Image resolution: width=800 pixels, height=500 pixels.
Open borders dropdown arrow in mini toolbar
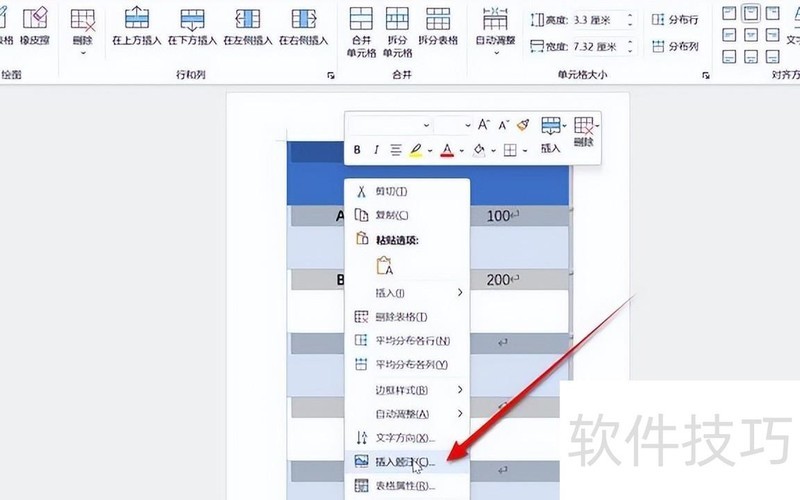524,151
